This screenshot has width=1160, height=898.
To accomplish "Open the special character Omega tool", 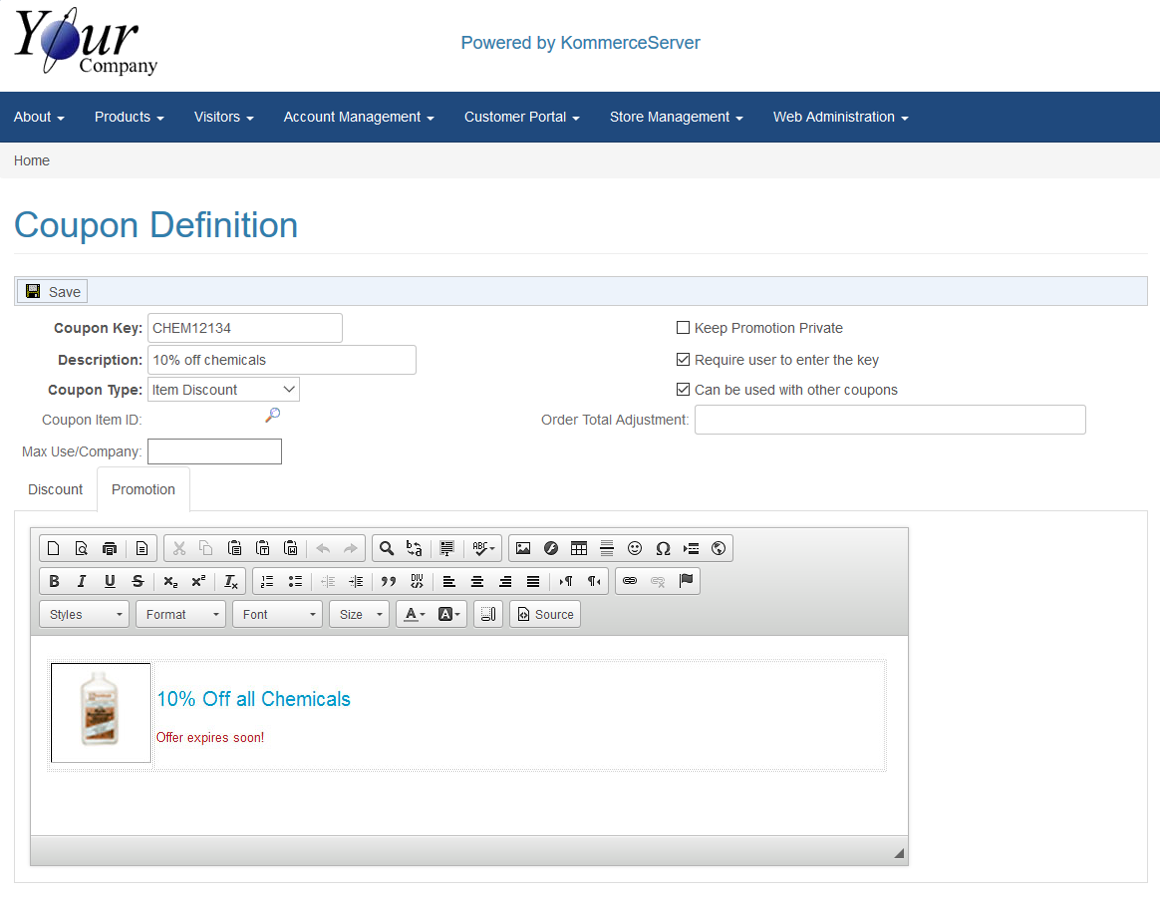I will [x=663, y=548].
